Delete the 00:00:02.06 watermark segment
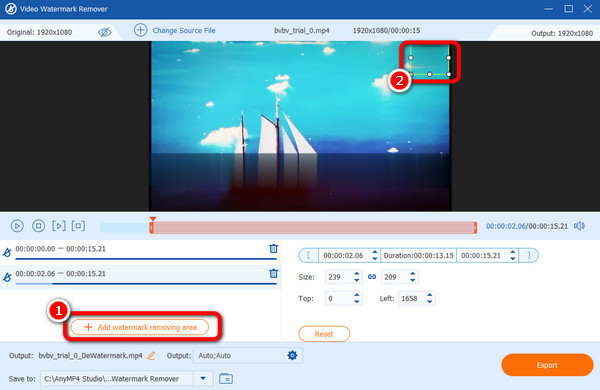Viewport: 600px width, 390px height. (273, 273)
